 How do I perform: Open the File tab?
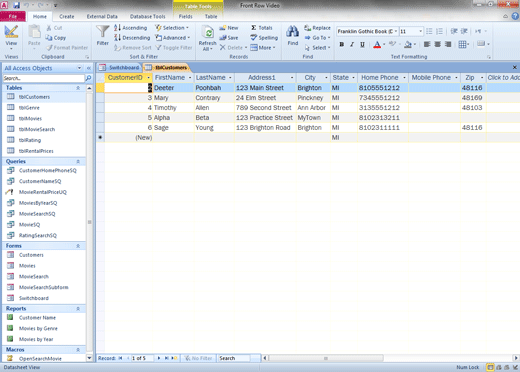tap(13, 16)
